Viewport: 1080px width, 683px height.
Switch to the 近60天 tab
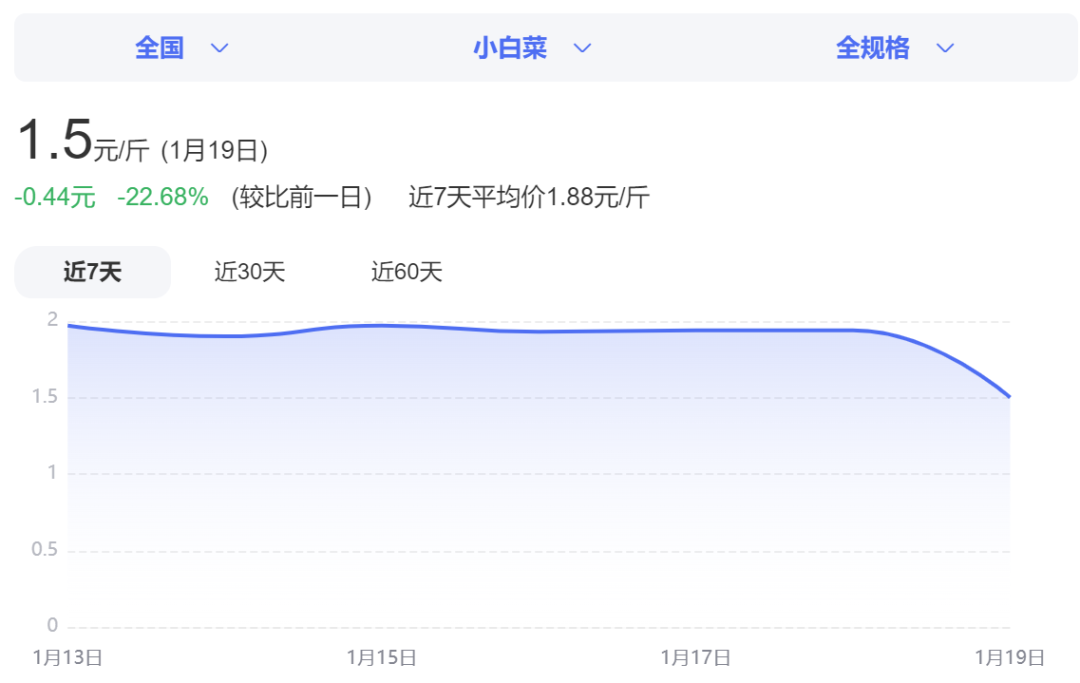pyautogui.click(x=406, y=272)
